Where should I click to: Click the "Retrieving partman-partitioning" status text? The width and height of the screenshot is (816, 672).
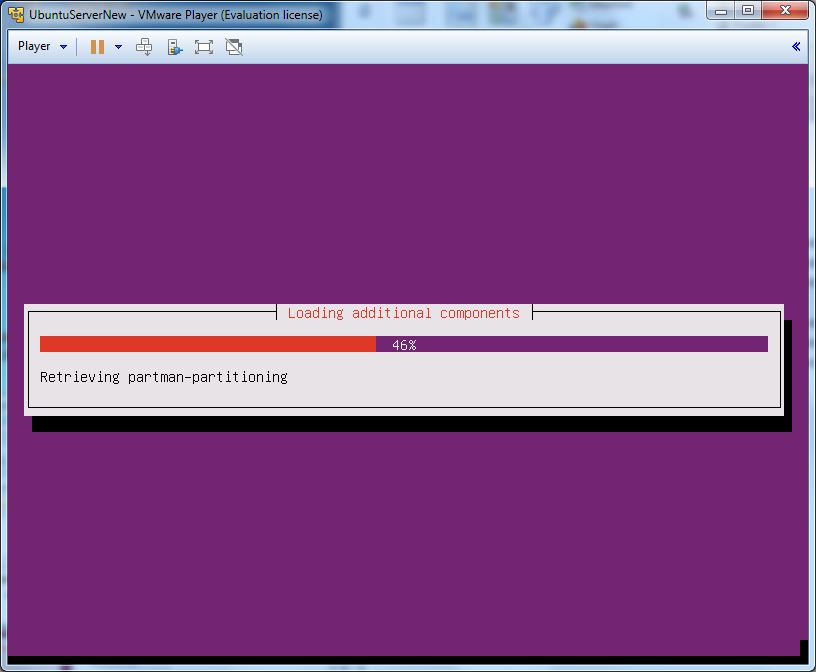coord(164,377)
